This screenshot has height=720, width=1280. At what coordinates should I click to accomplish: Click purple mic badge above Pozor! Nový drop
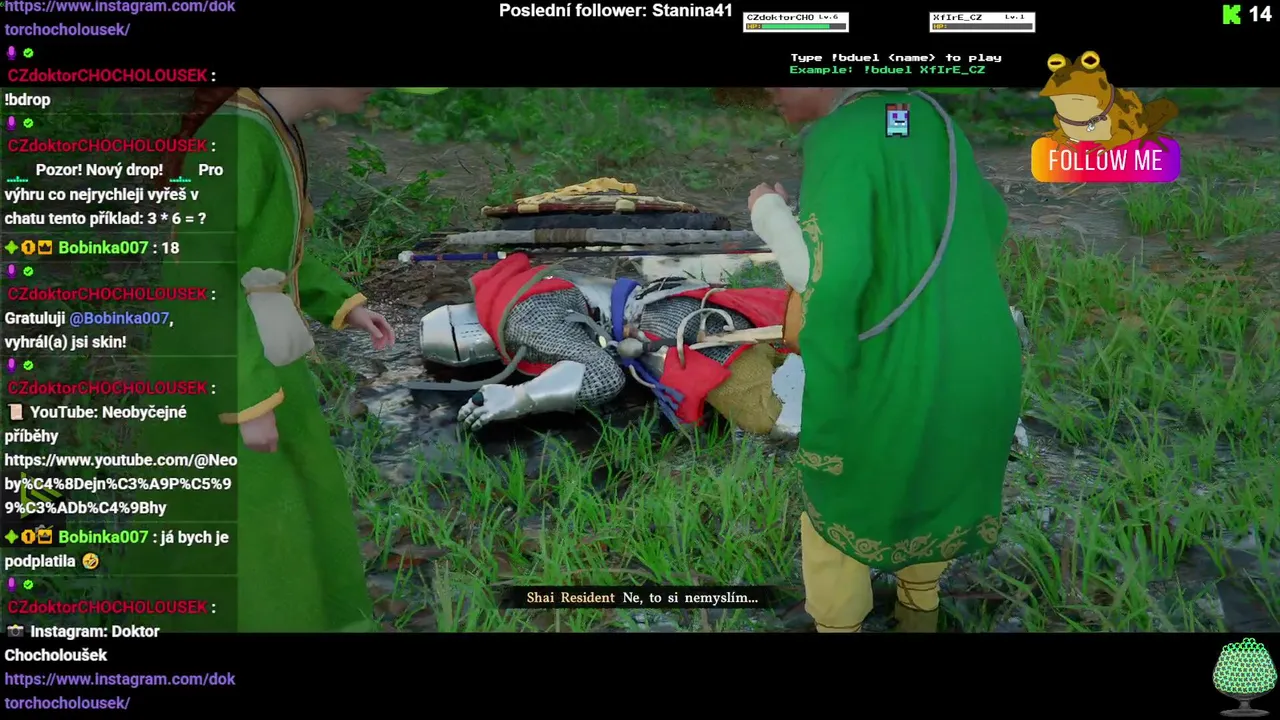12,123
